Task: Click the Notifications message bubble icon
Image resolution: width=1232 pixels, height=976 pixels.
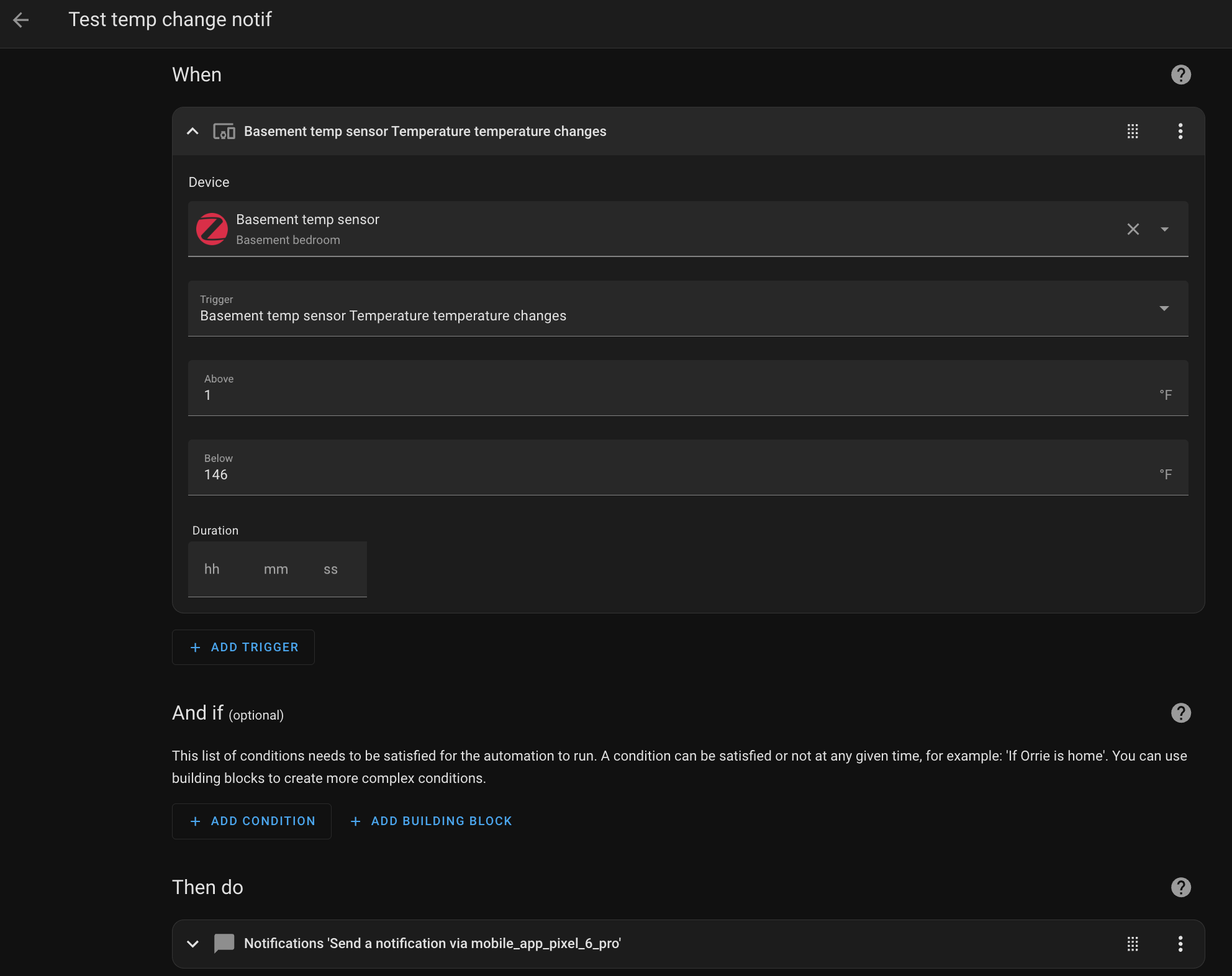Action: click(x=224, y=944)
